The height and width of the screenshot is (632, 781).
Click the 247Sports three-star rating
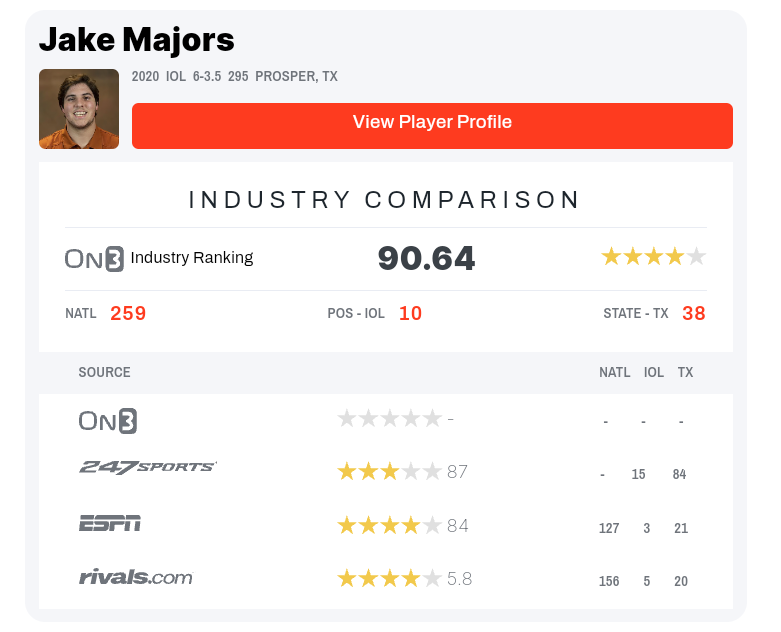coord(389,472)
